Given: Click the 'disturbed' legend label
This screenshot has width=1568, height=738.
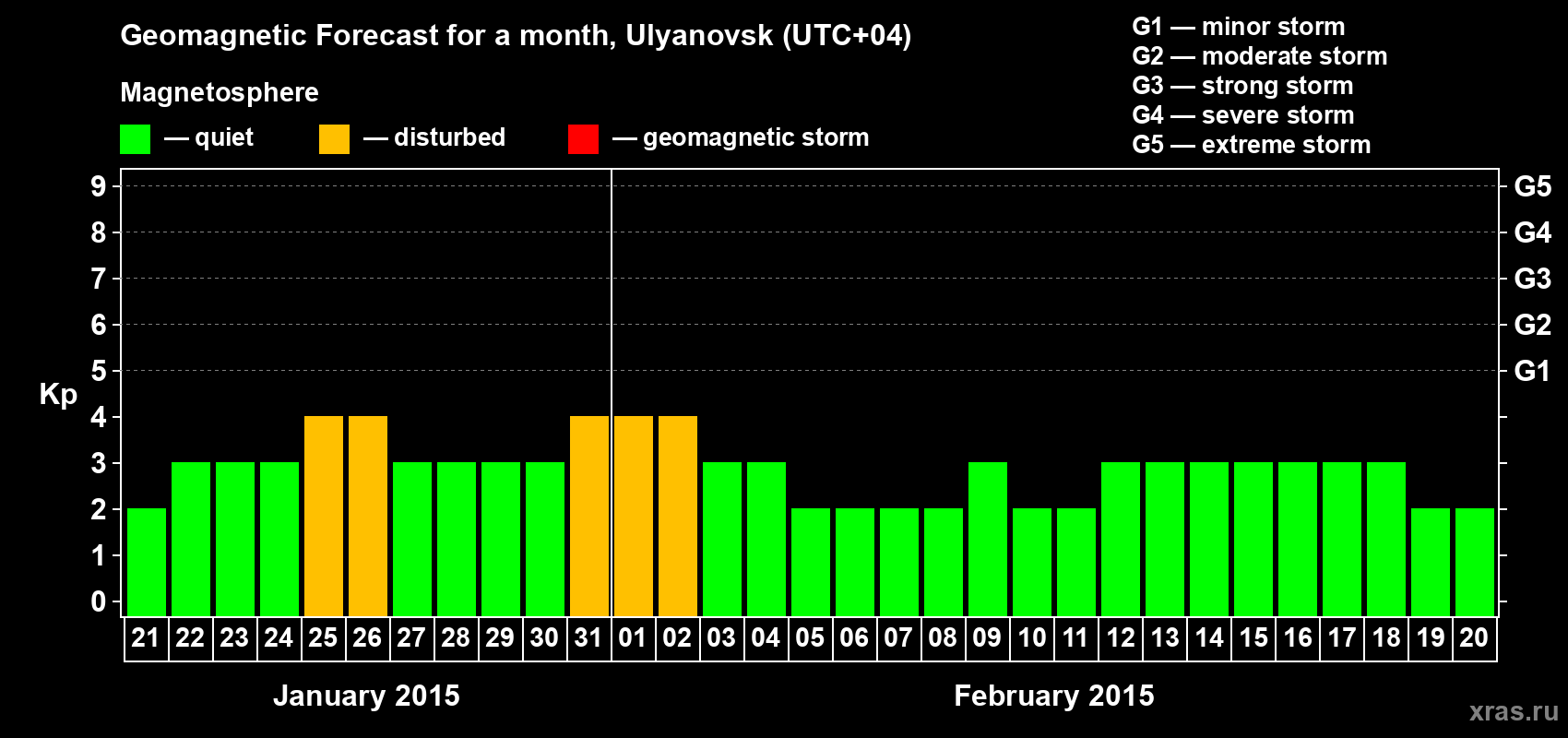Looking at the screenshot, I should click(x=450, y=137).
